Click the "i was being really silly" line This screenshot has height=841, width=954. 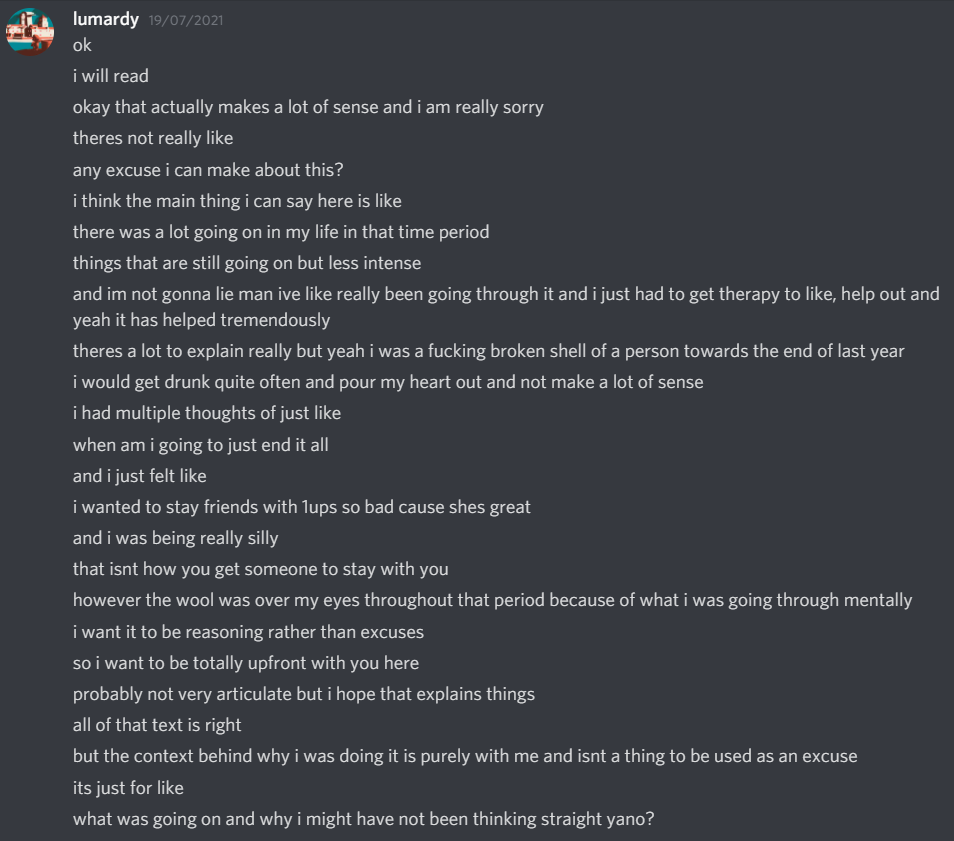pyautogui.click(x=176, y=538)
